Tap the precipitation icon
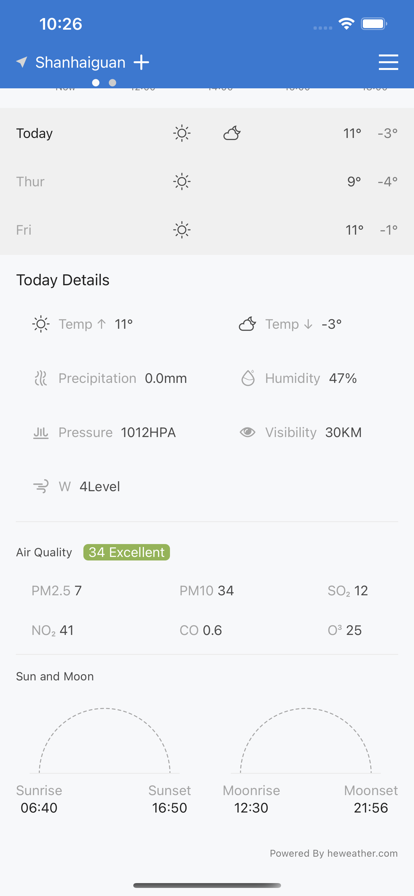The image size is (414, 896). 41,378
